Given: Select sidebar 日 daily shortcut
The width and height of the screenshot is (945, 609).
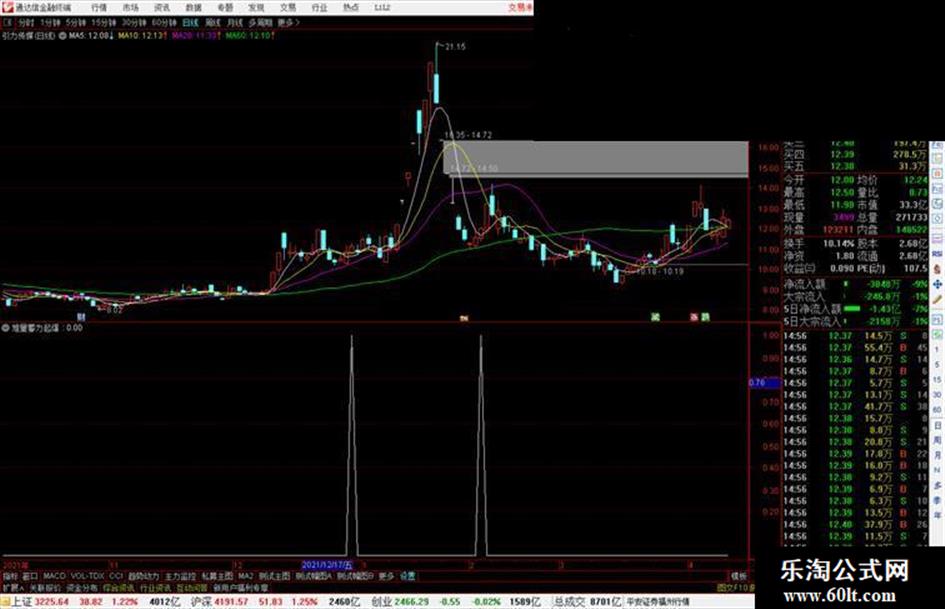Looking at the screenshot, I should (x=937, y=425).
